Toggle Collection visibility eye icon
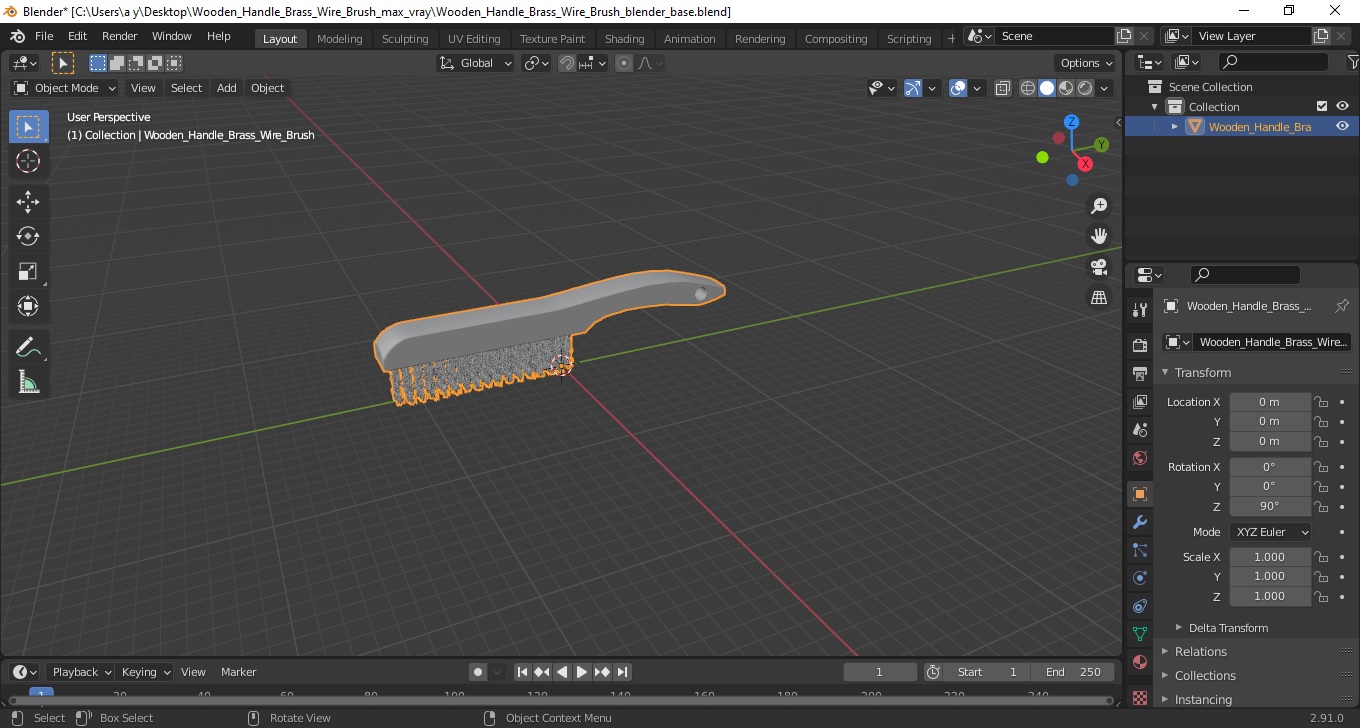The image size is (1360, 728). 1342,106
